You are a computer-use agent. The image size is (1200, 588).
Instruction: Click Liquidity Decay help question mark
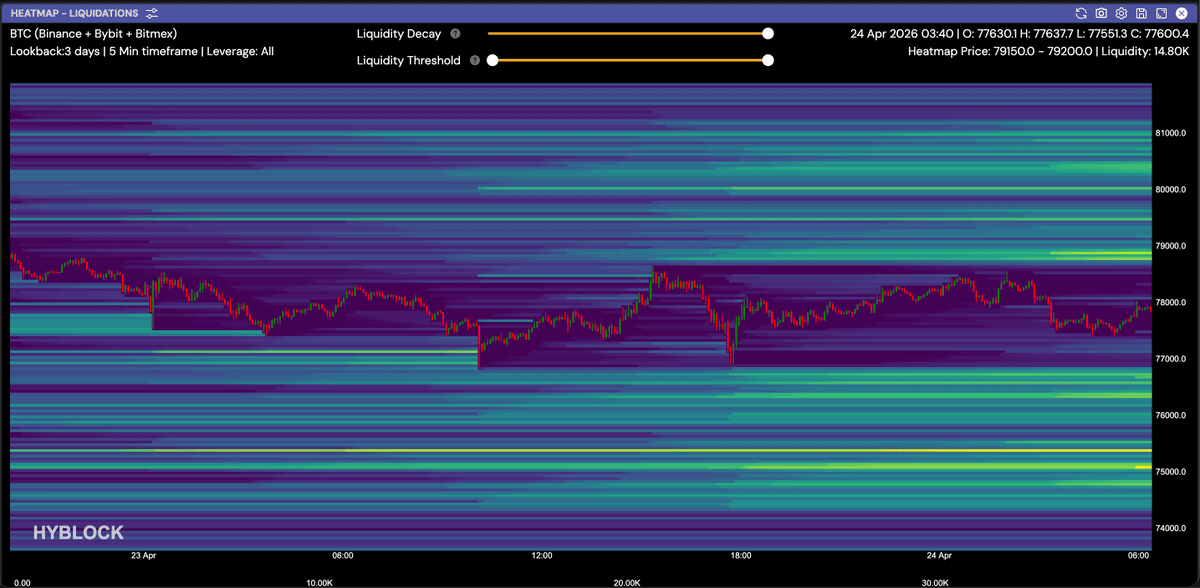pos(455,34)
